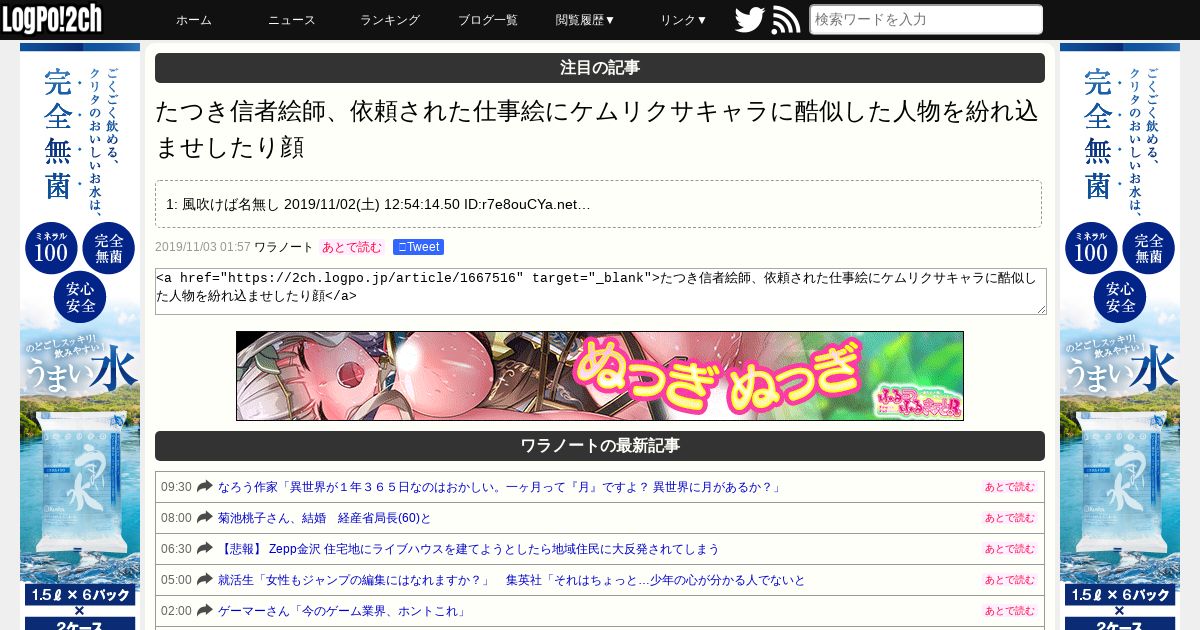
Task: Click あとで読む for 就活生 article
Action: click(x=1010, y=580)
